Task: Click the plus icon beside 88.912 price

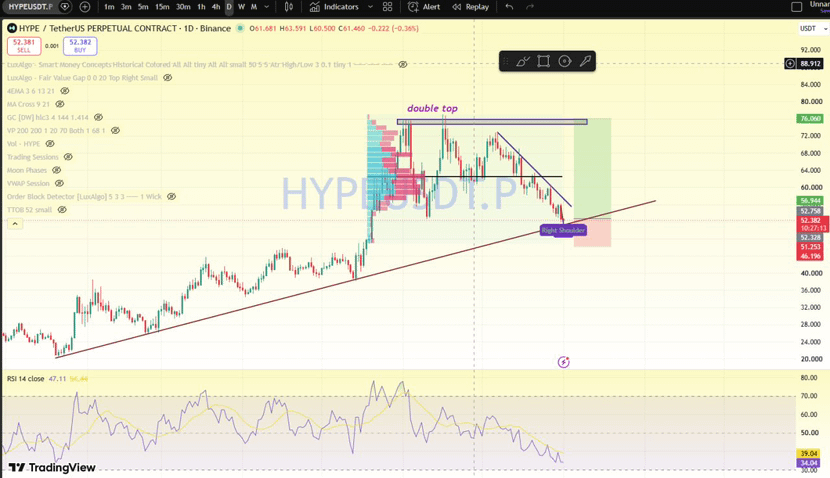Action: tap(790, 64)
